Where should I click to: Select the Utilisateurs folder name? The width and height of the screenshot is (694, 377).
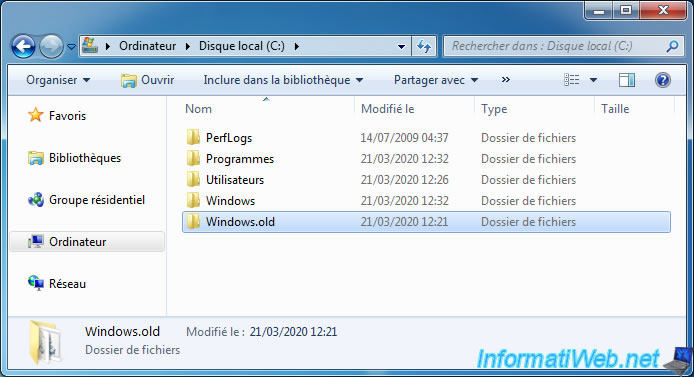pos(235,180)
